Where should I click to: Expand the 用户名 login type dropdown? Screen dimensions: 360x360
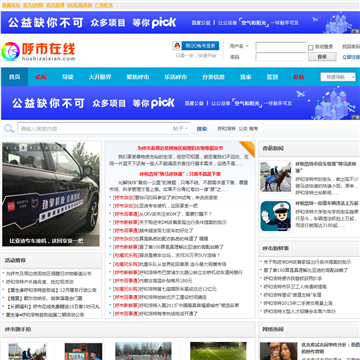239,46
